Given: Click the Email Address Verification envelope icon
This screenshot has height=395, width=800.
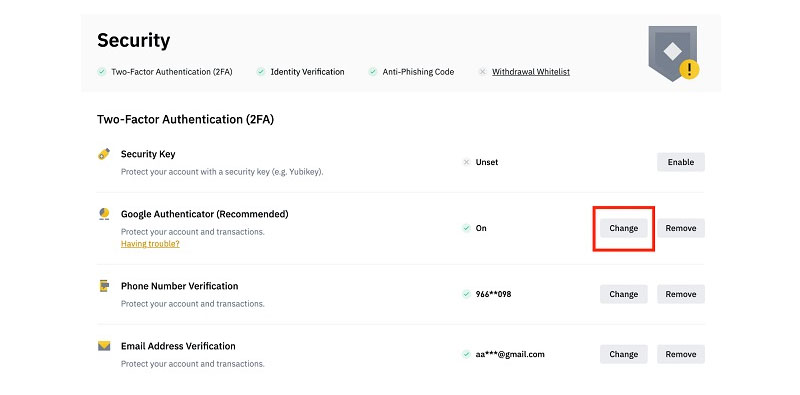Looking at the screenshot, I should coord(104,346).
